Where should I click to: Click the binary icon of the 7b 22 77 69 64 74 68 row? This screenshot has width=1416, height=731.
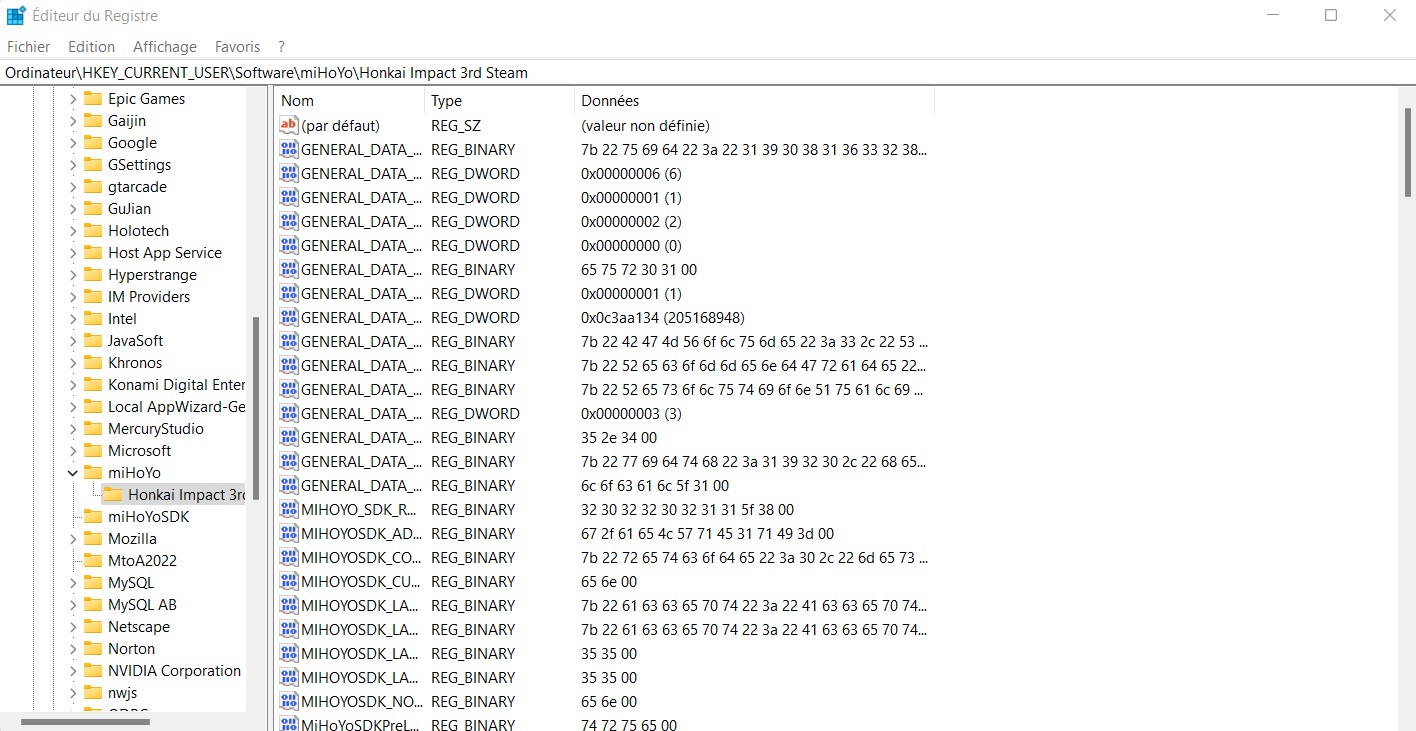click(289, 462)
